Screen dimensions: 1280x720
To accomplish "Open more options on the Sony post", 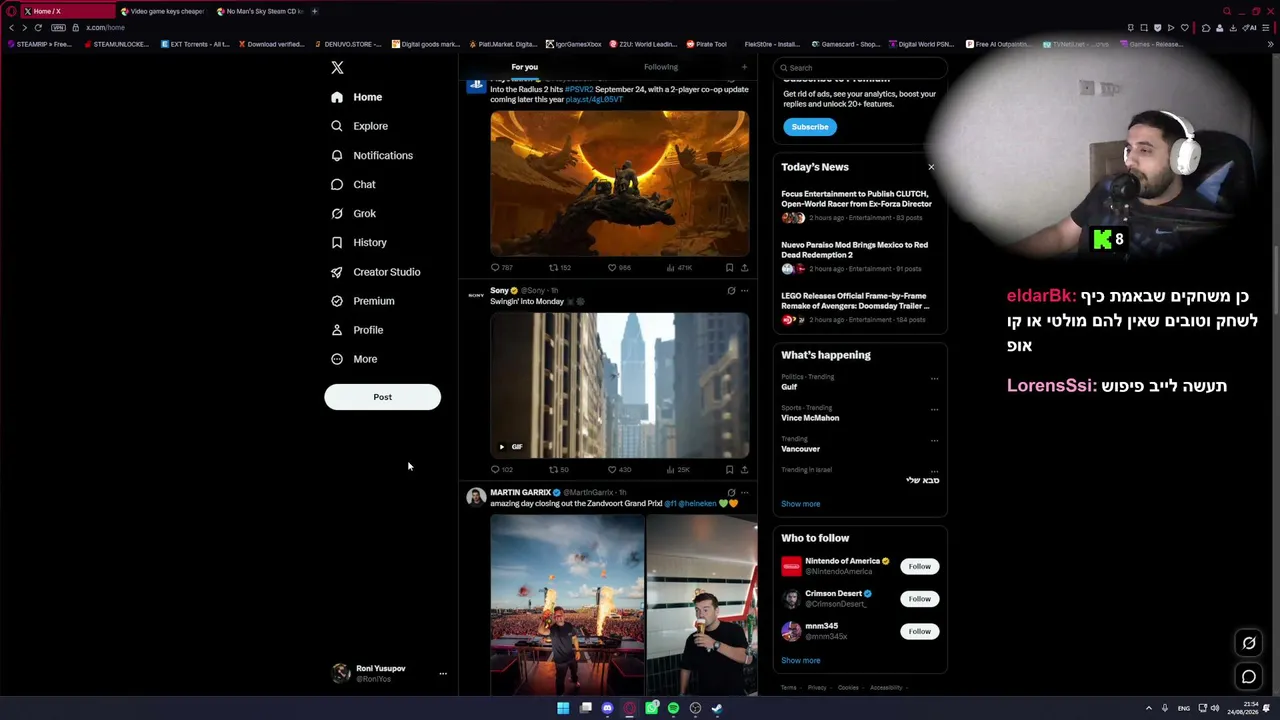I will point(744,291).
